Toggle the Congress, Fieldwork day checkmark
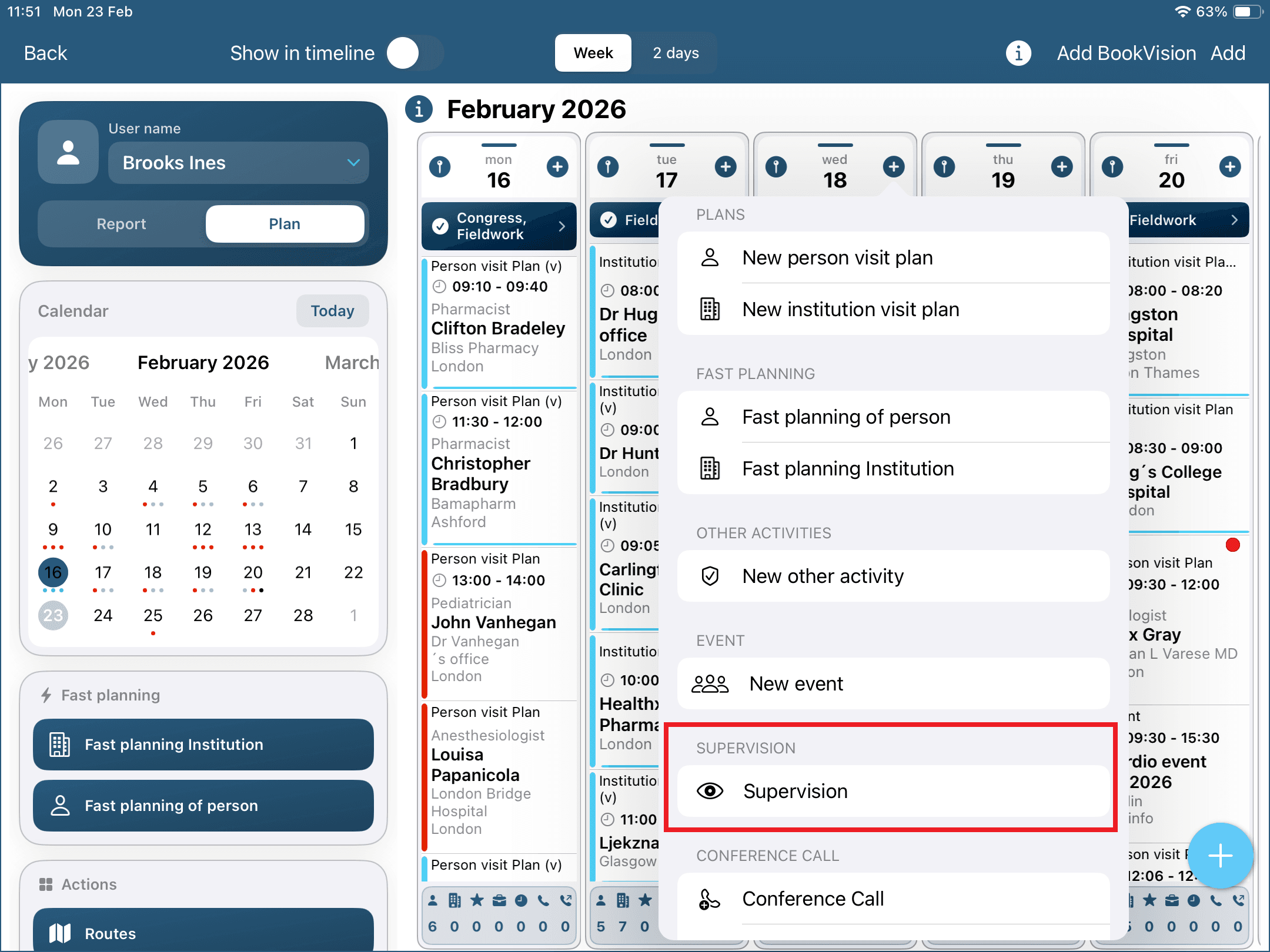 (440, 226)
